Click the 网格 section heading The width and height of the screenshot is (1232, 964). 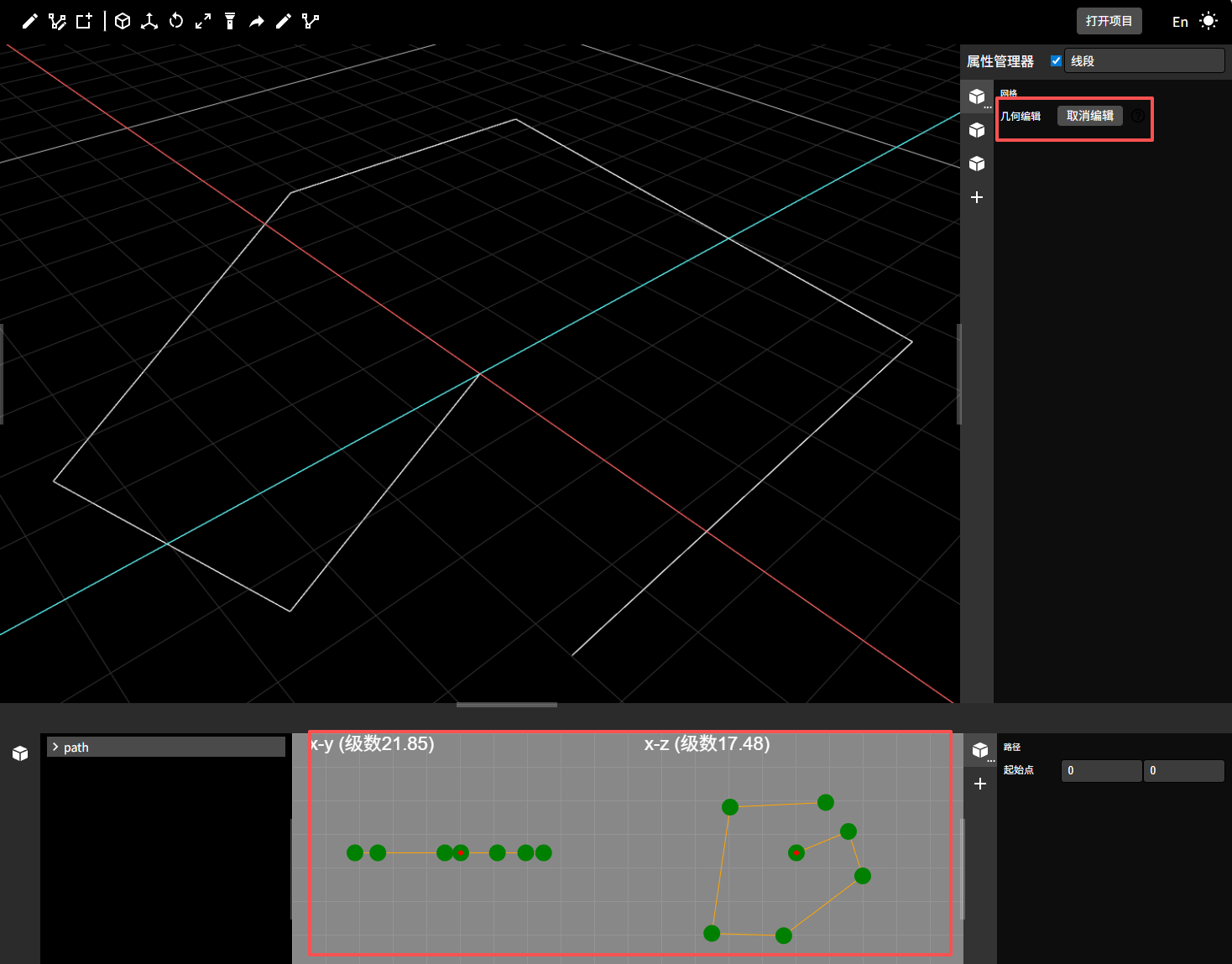tap(1009, 93)
